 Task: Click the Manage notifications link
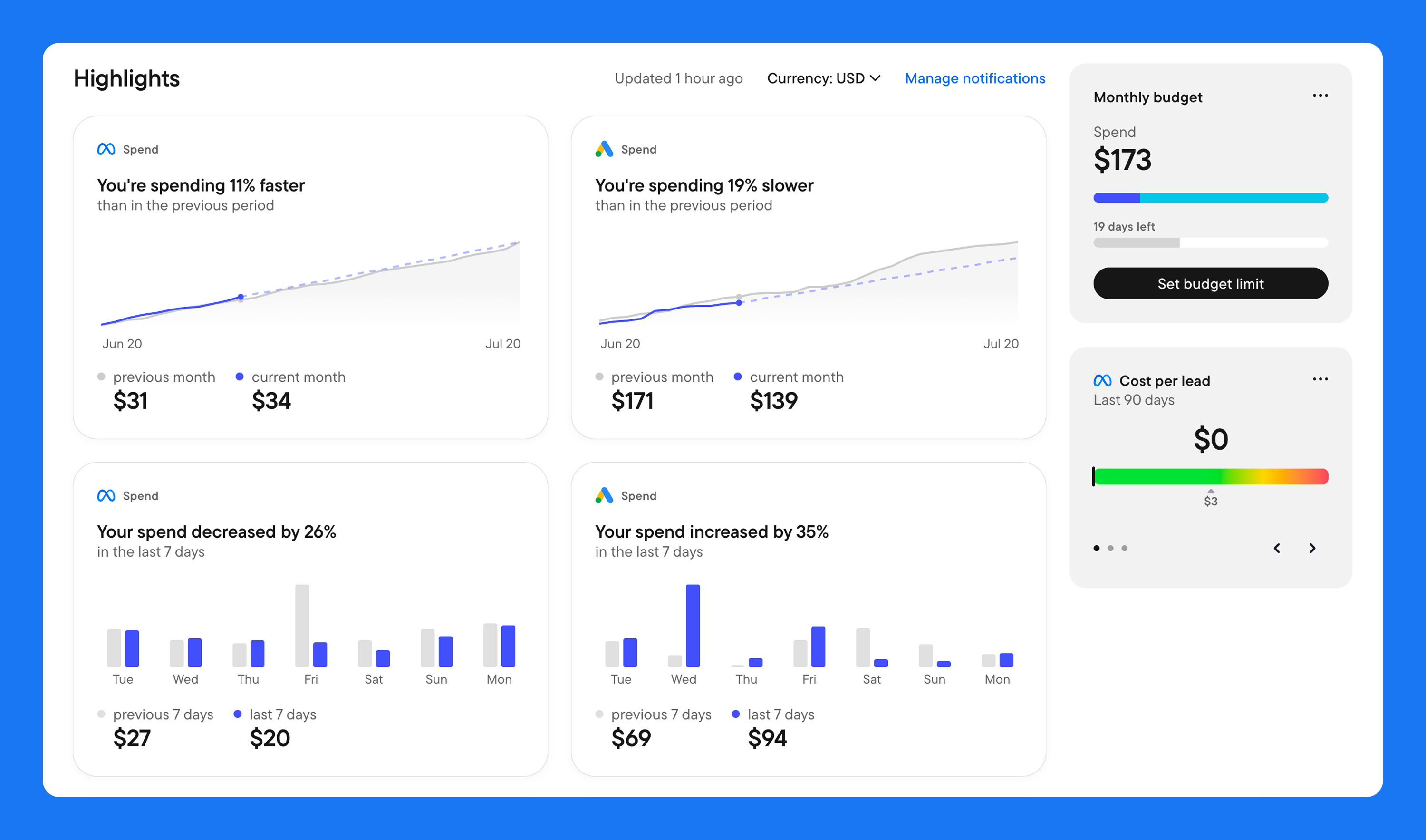pyautogui.click(x=975, y=78)
